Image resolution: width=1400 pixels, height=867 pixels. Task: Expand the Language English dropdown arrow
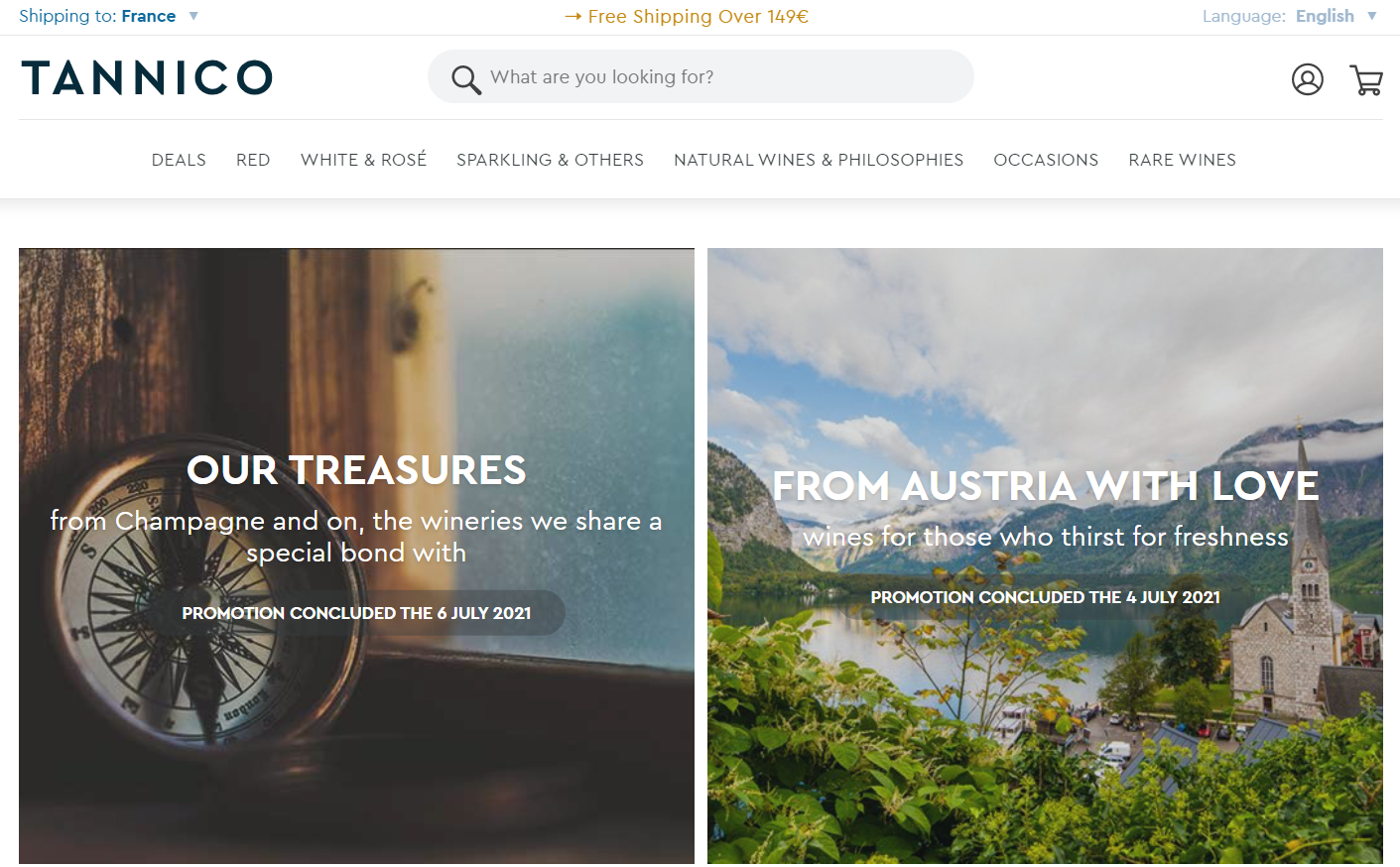(x=1372, y=16)
